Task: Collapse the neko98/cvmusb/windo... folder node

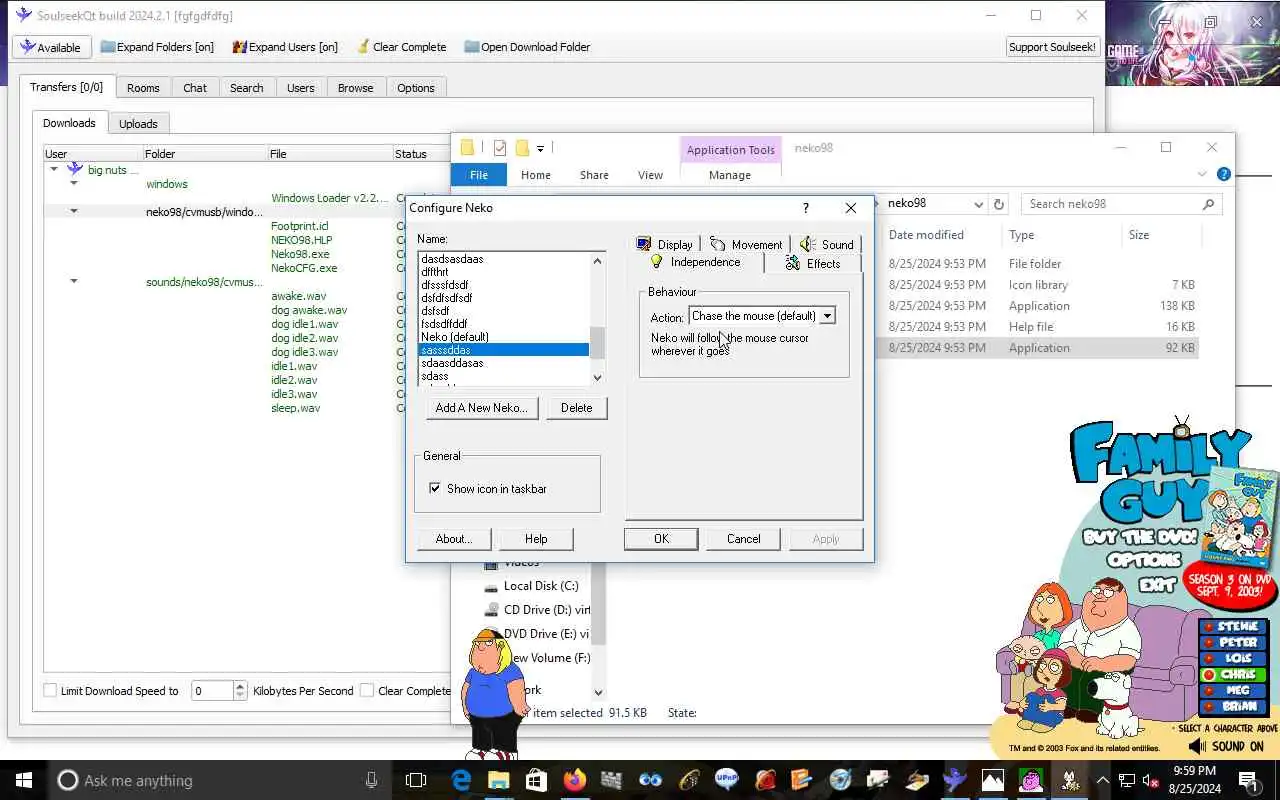Action: pos(74,212)
